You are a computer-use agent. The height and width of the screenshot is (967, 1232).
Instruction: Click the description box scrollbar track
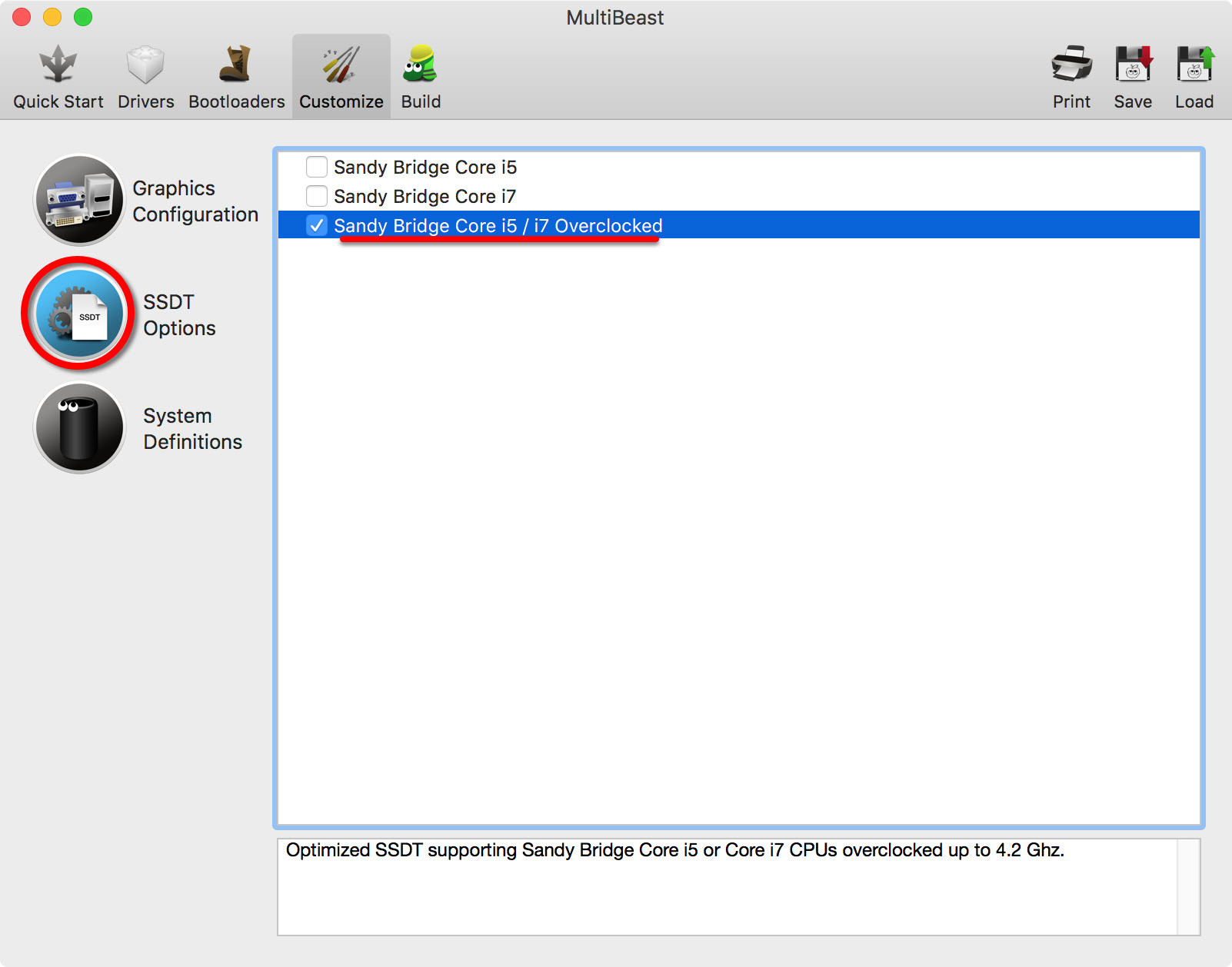(x=1189, y=886)
